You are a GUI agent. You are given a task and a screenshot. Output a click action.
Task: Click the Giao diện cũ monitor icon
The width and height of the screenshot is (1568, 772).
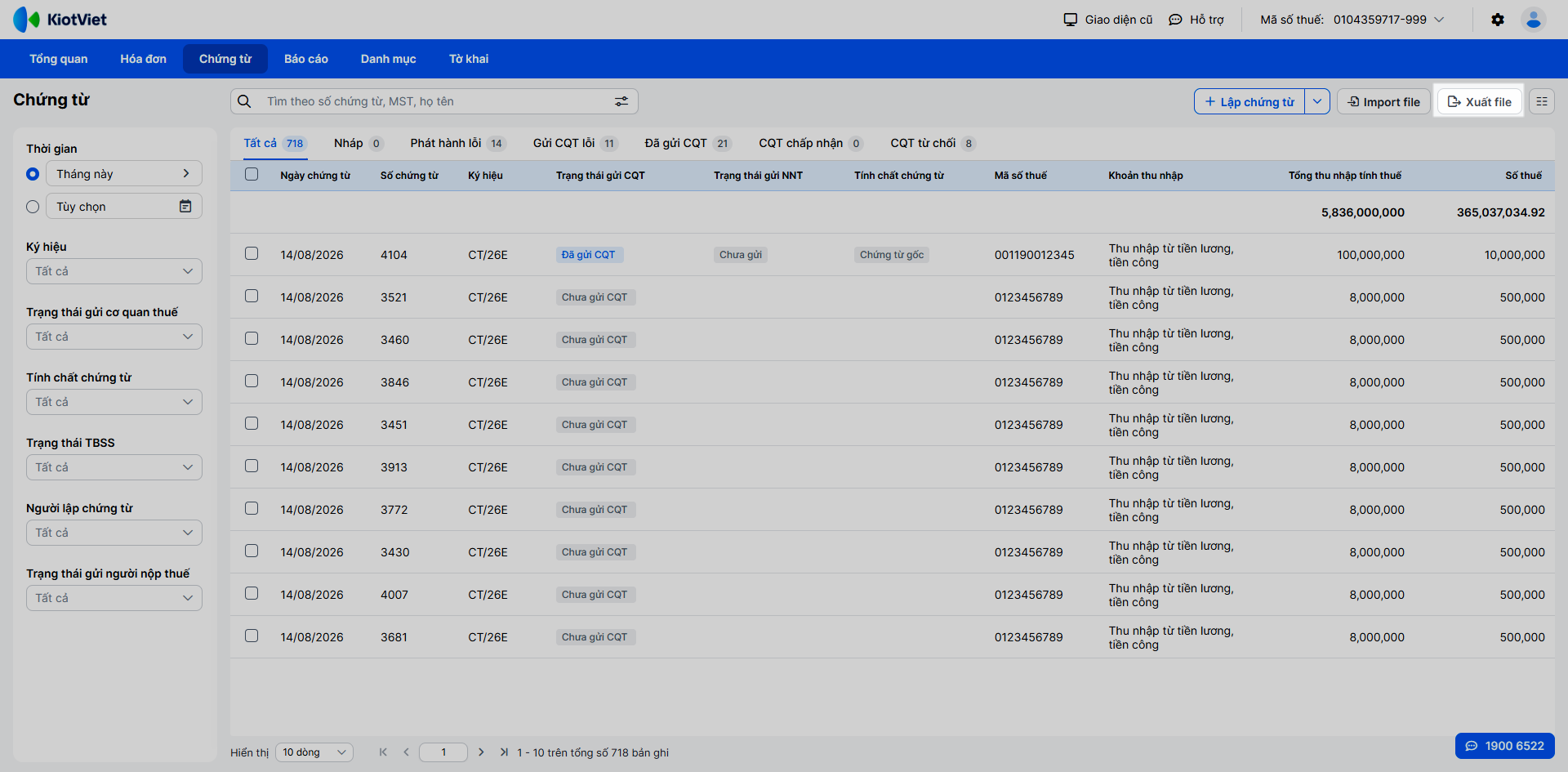tap(1071, 20)
